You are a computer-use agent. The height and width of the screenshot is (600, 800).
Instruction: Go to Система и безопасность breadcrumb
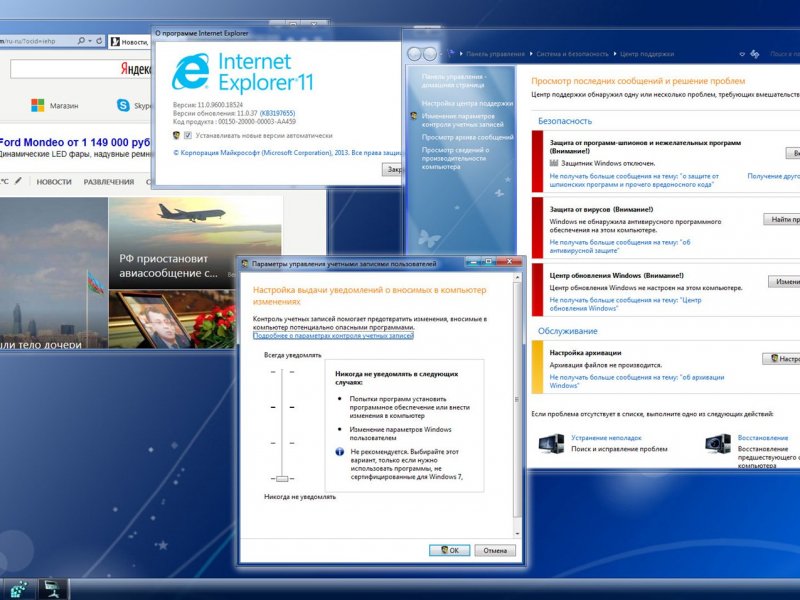click(572, 54)
